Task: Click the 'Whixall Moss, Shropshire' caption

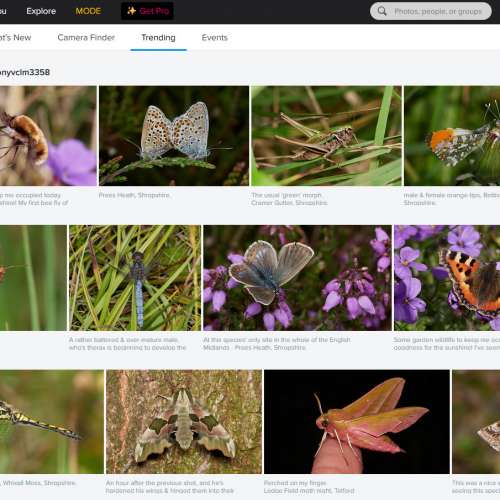Action: [38, 483]
